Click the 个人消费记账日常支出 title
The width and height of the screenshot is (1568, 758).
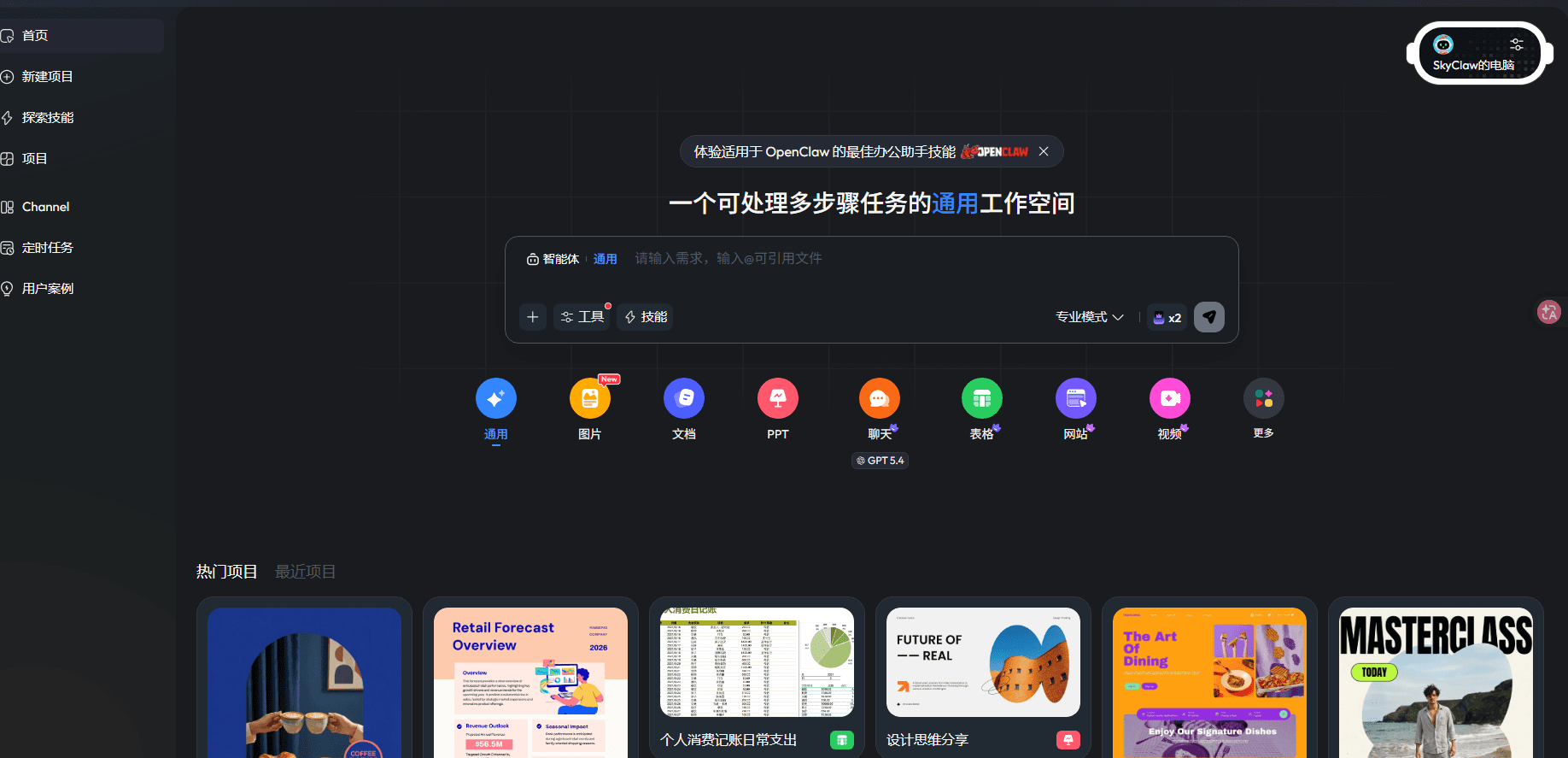click(728, 740)
